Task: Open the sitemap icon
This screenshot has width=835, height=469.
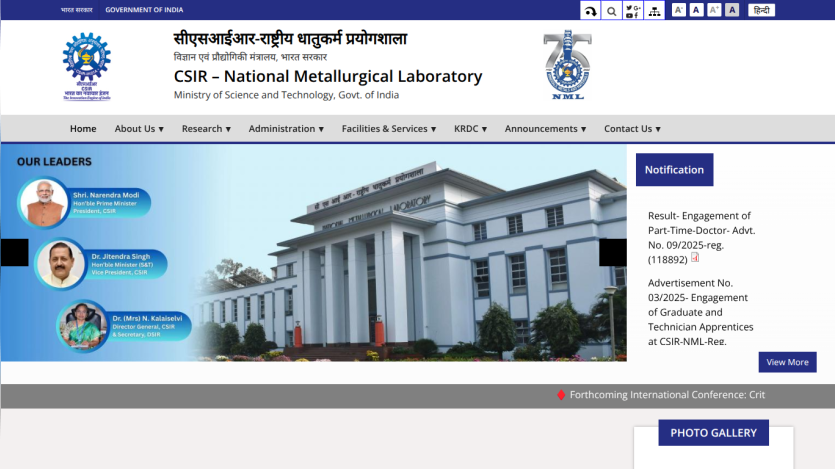Action: pos(654,11)
